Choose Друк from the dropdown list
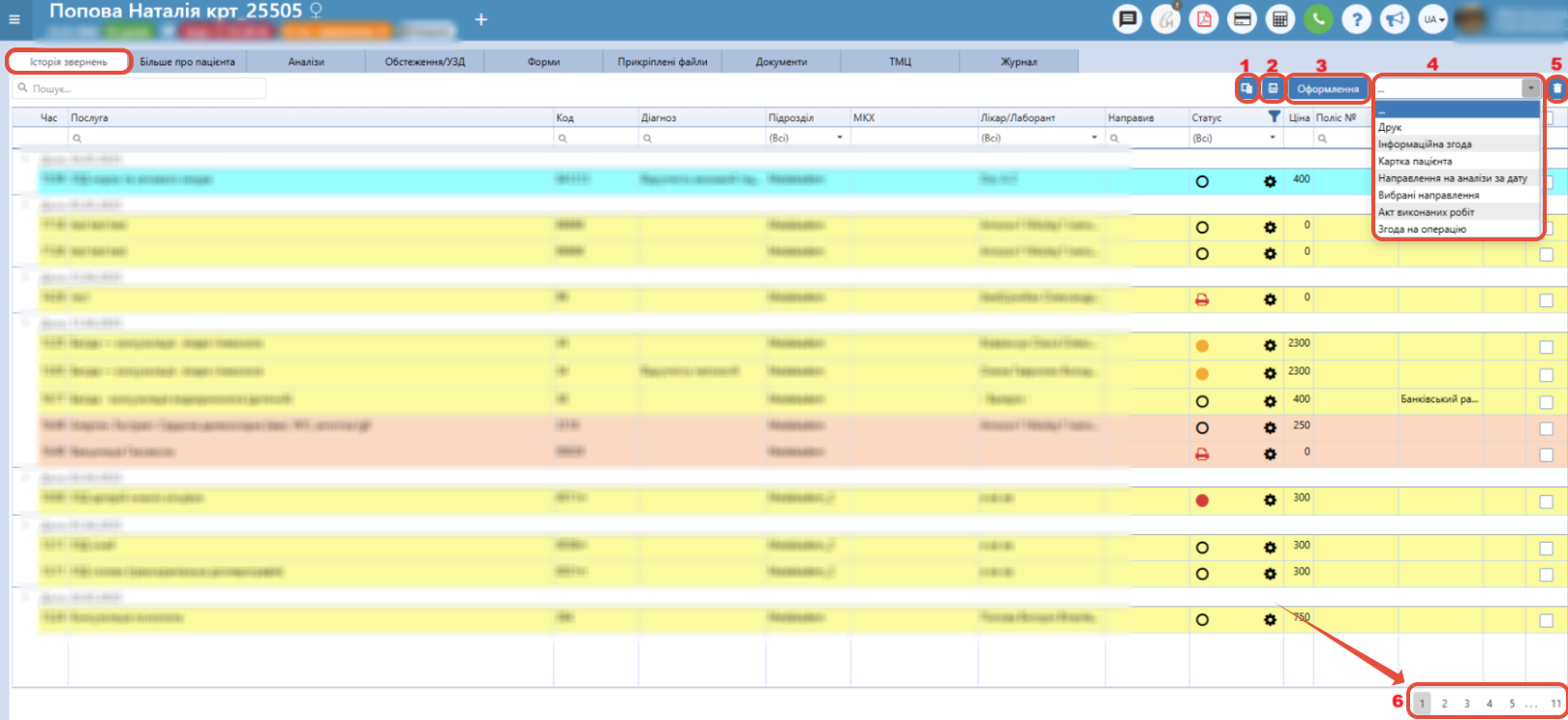This screenshot has height=720, width=1568. point(1458,127)
